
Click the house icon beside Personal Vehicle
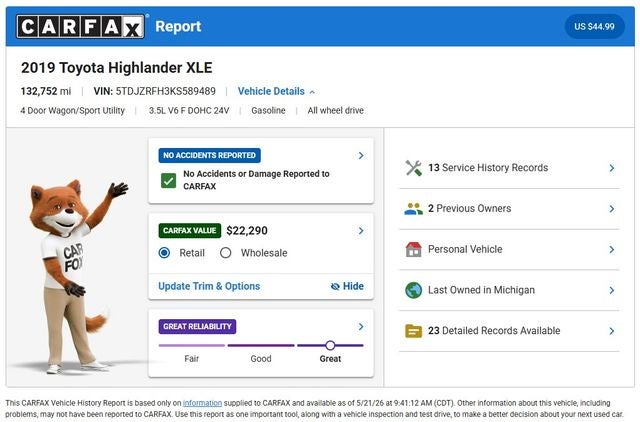click(x=413, y=249)
